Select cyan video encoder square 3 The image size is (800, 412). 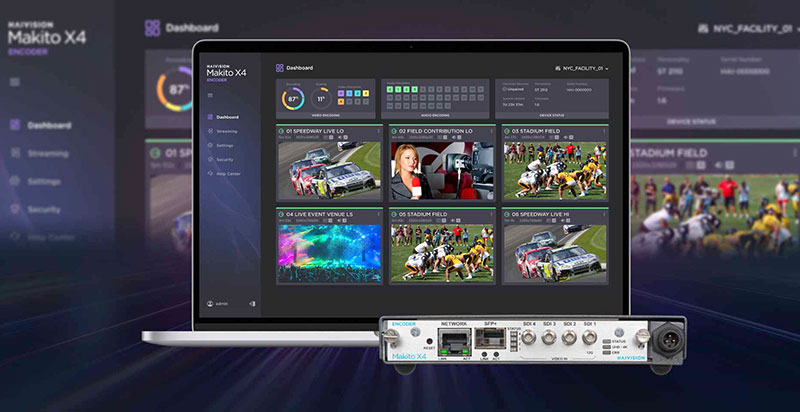click(x=358, y=93)
